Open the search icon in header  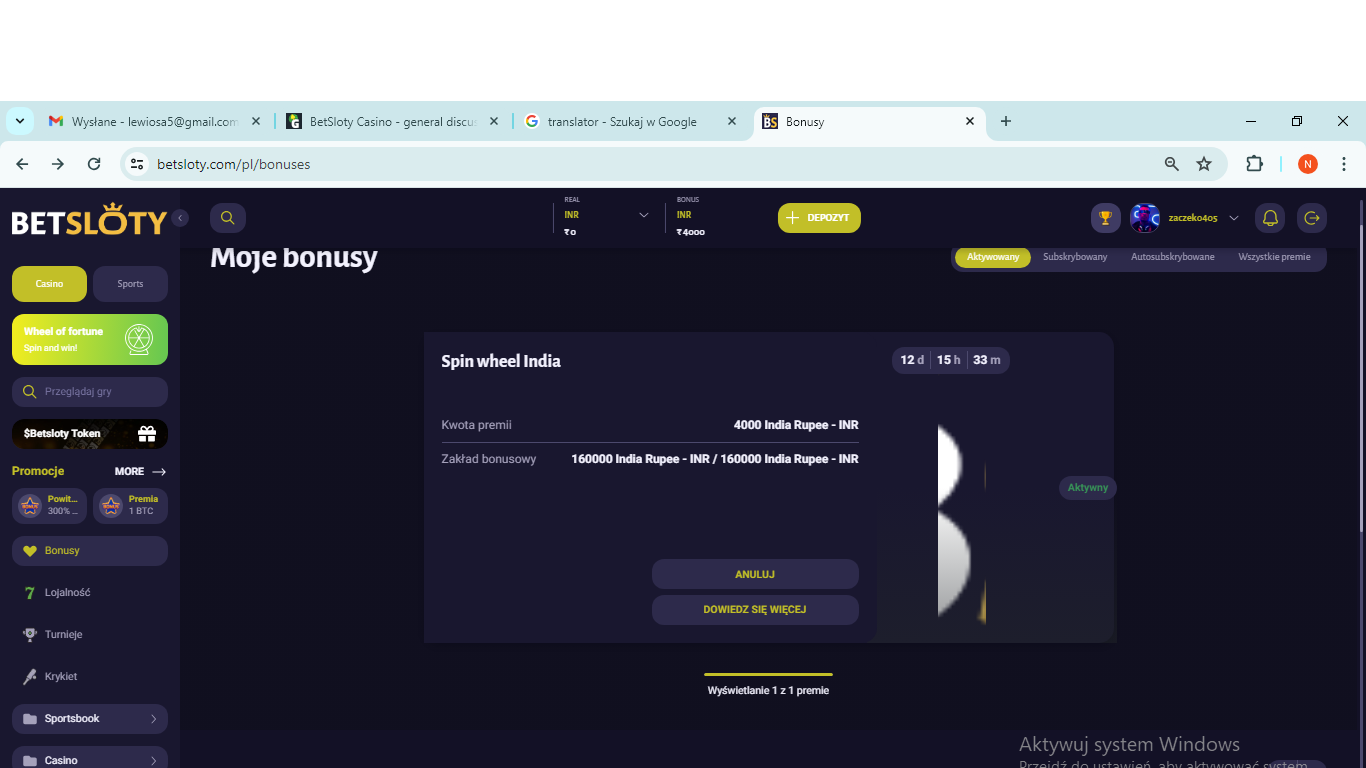(227, 218)
